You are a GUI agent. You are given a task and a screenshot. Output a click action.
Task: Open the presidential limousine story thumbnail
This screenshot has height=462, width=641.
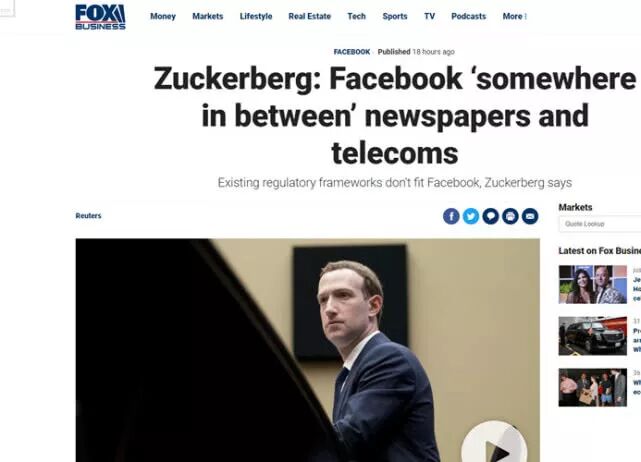coord(592,336)
